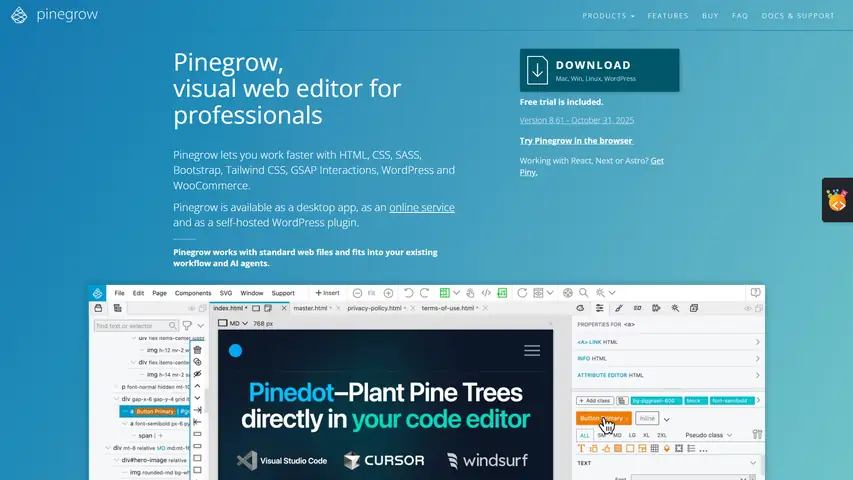853x480 pixels.
Task: Click the Inline style button
Action: coord(647,419)
